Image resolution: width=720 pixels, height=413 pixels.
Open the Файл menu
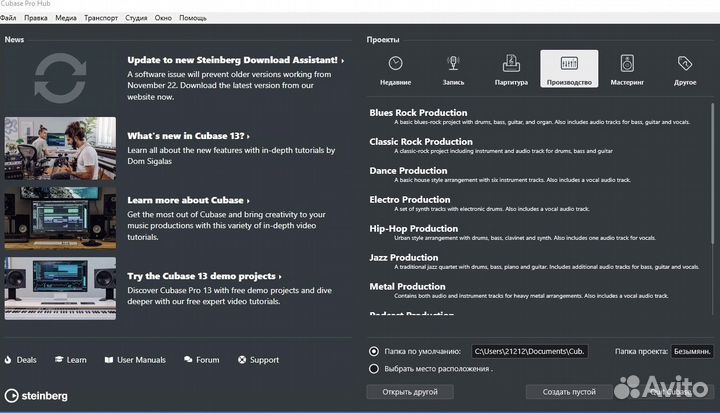click(x=8, y=18)
